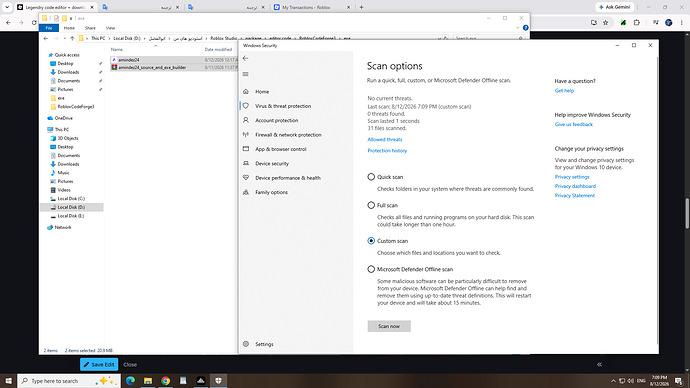Open the Share ribbon tab in File Explorer
The image size is (690, 388).
pos(90,28)
